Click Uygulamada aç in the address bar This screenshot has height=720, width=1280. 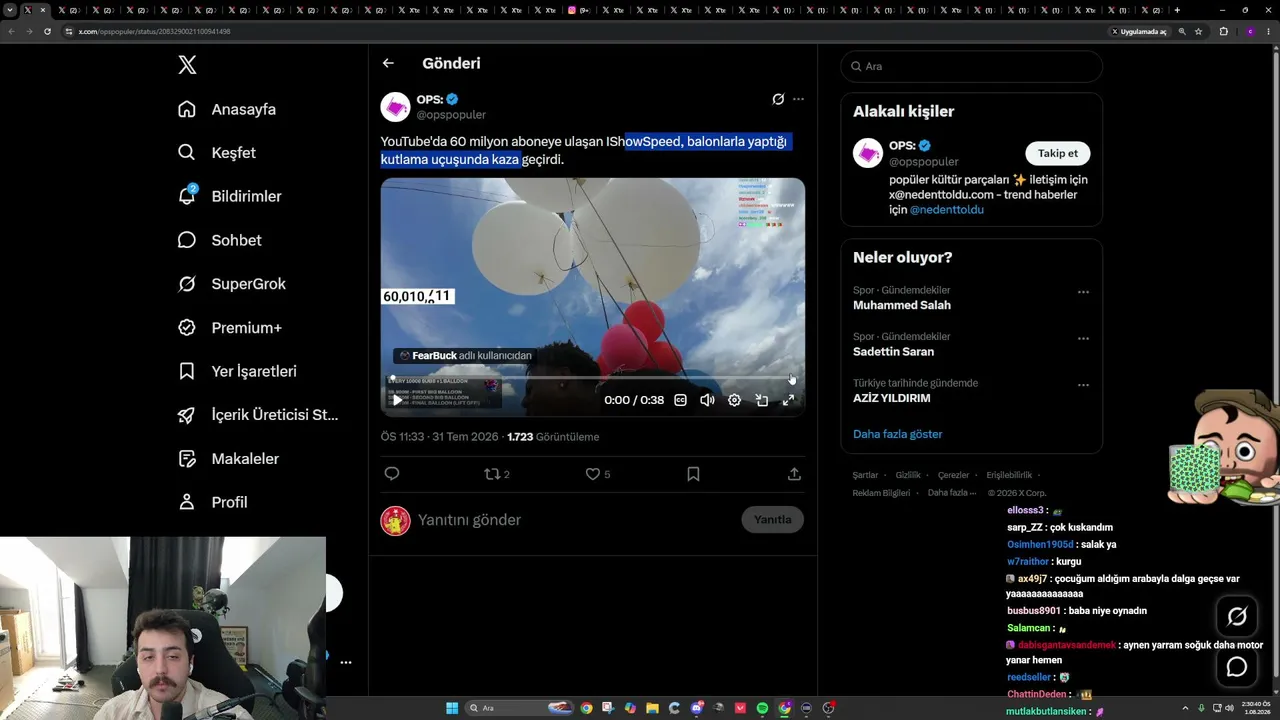pyautogui.click(x=1139, y=31)
